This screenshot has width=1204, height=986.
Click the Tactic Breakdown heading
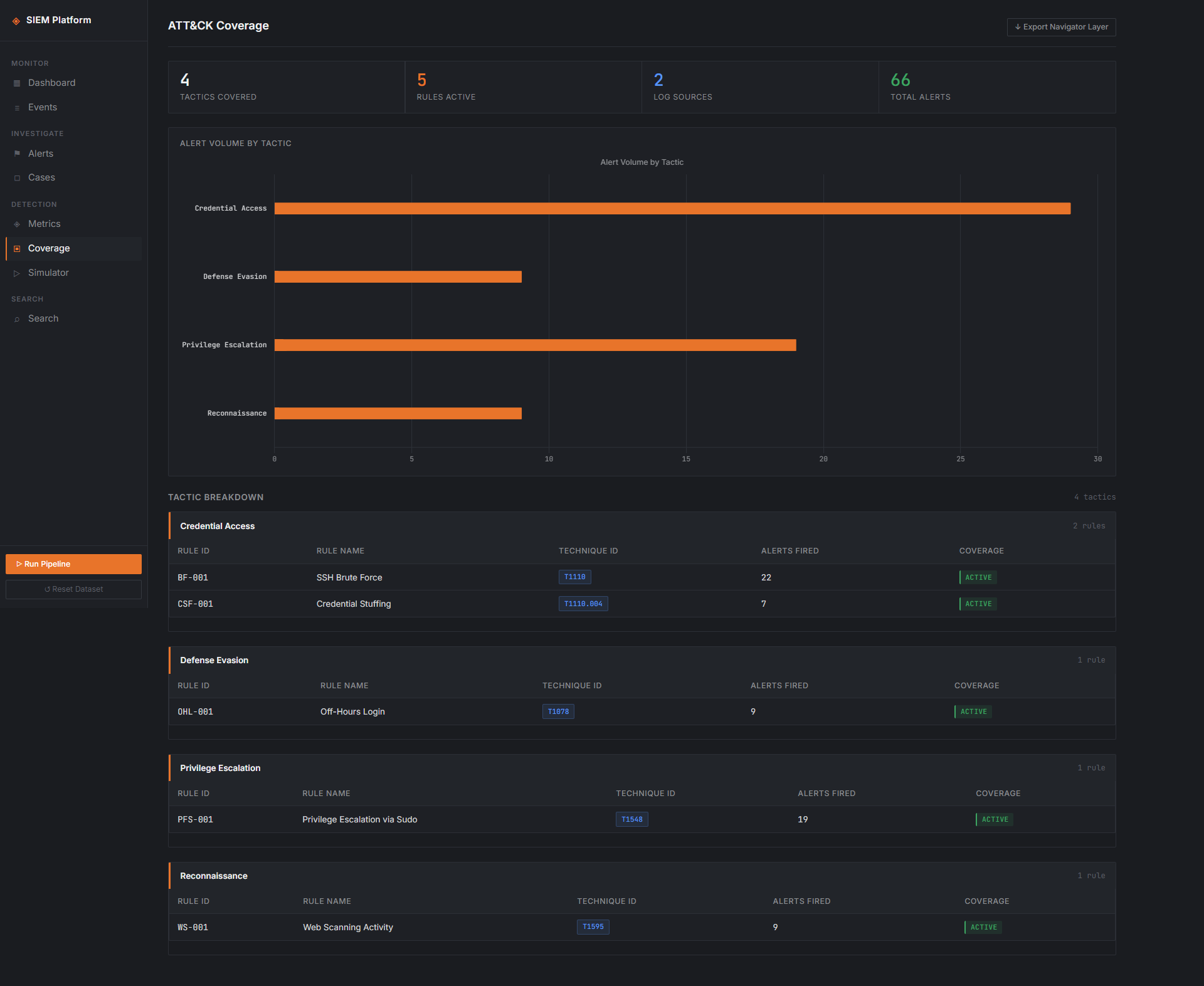(216, 497)
